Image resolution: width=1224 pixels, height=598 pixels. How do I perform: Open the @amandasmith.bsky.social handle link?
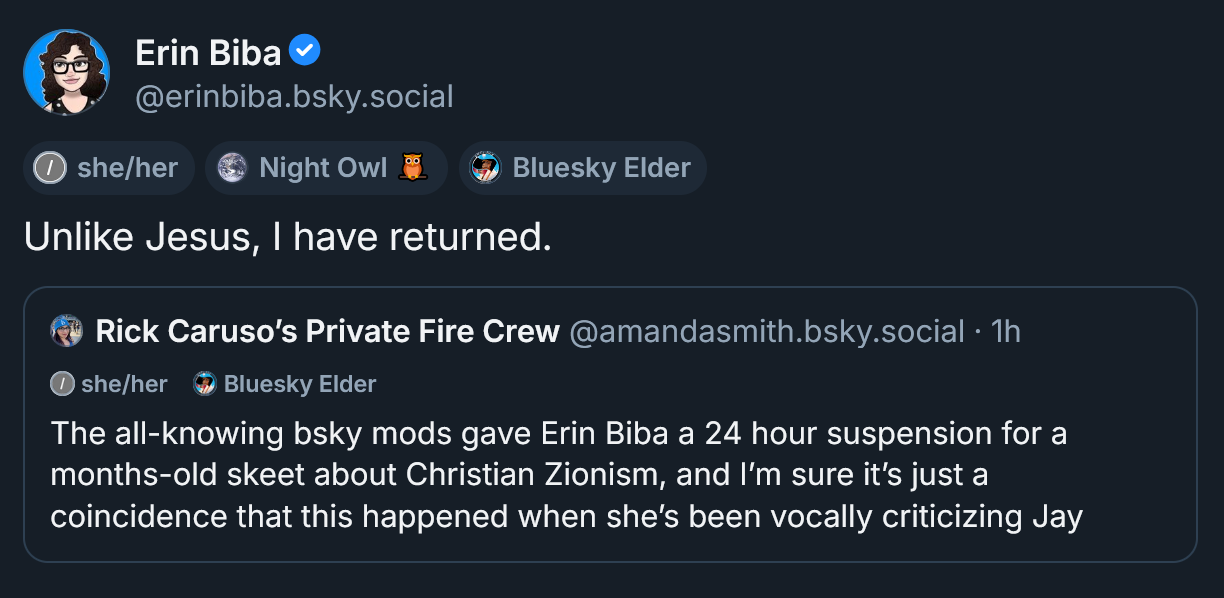[x=766, y=332]
